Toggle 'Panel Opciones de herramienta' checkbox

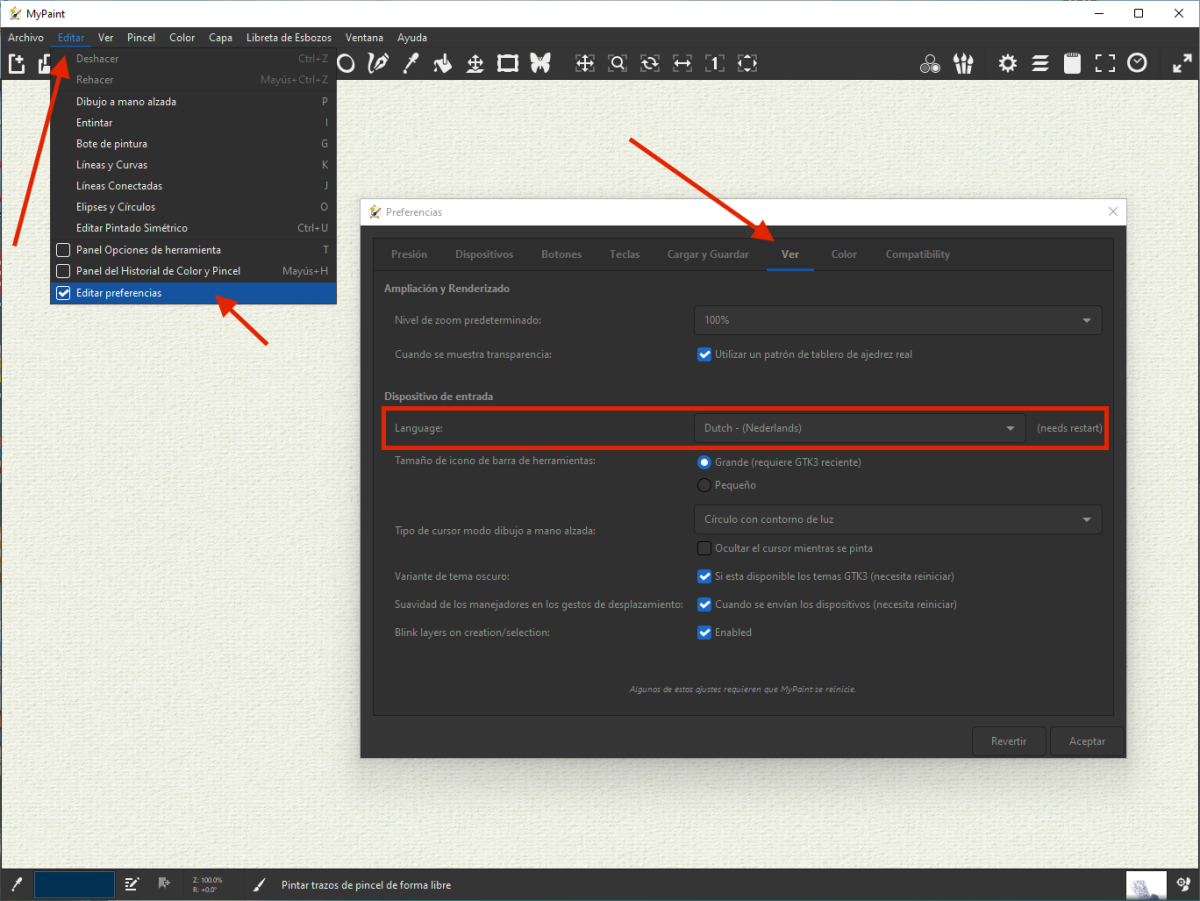(63, 250)
